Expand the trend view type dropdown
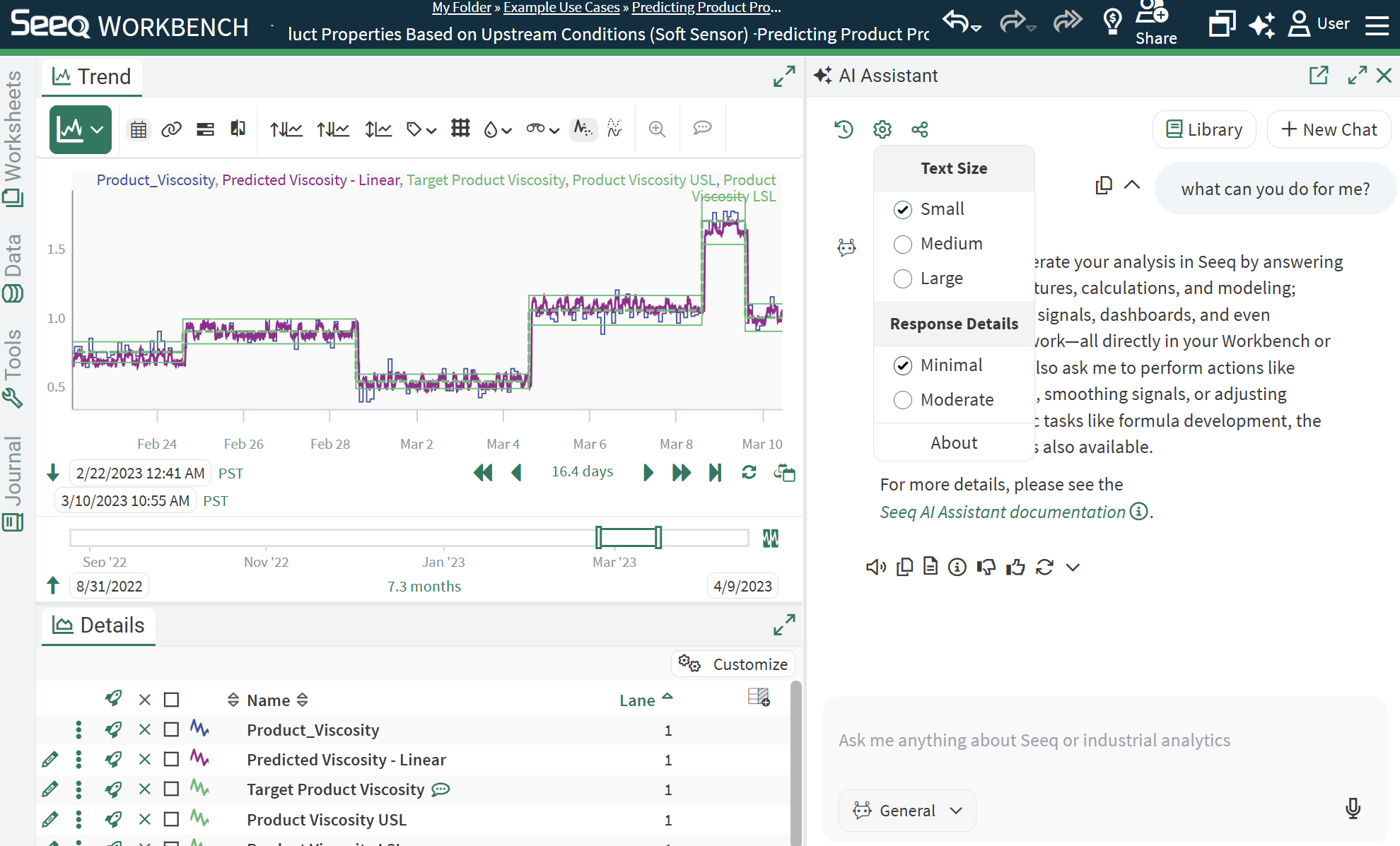Image resolution: width=1400 pixels, height=846 pixels. [98, 129]
